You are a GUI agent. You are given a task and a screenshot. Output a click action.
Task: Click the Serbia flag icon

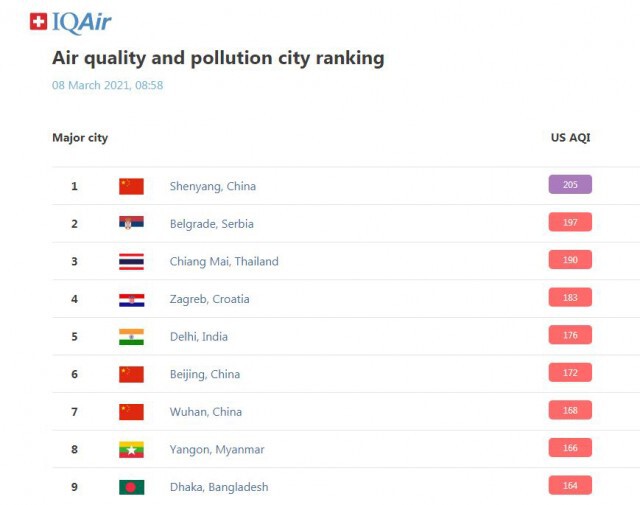pos(131,223)
